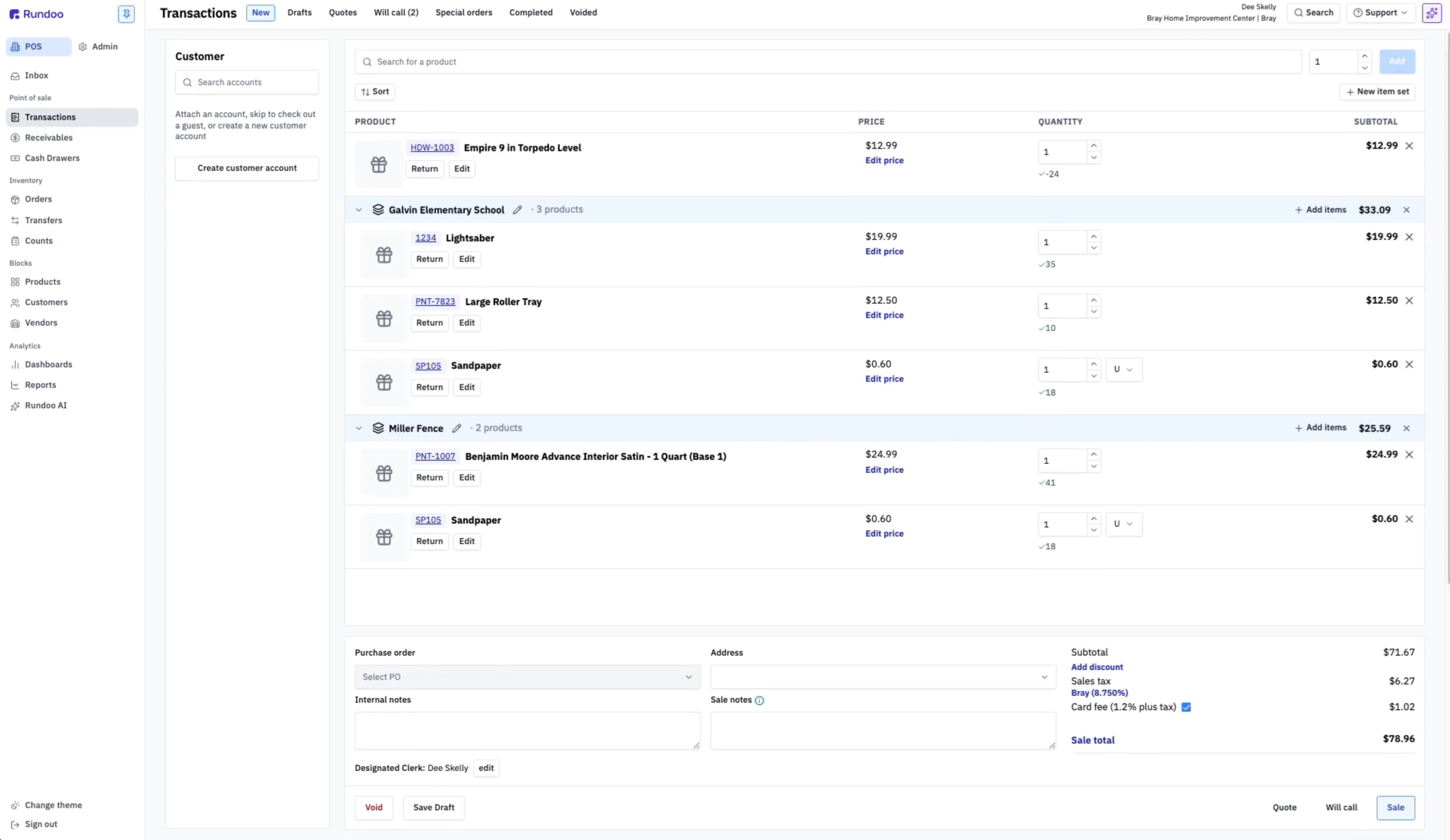Screen dimensions: 1450x840
Task: Toggle the Card fee checkbox
Action: 1186,707
